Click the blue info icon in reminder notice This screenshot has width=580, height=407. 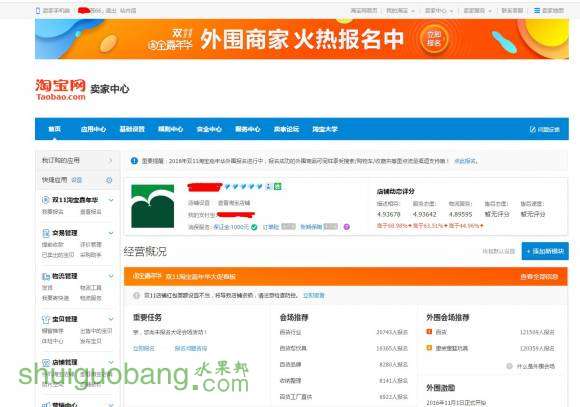coord(134,161)
